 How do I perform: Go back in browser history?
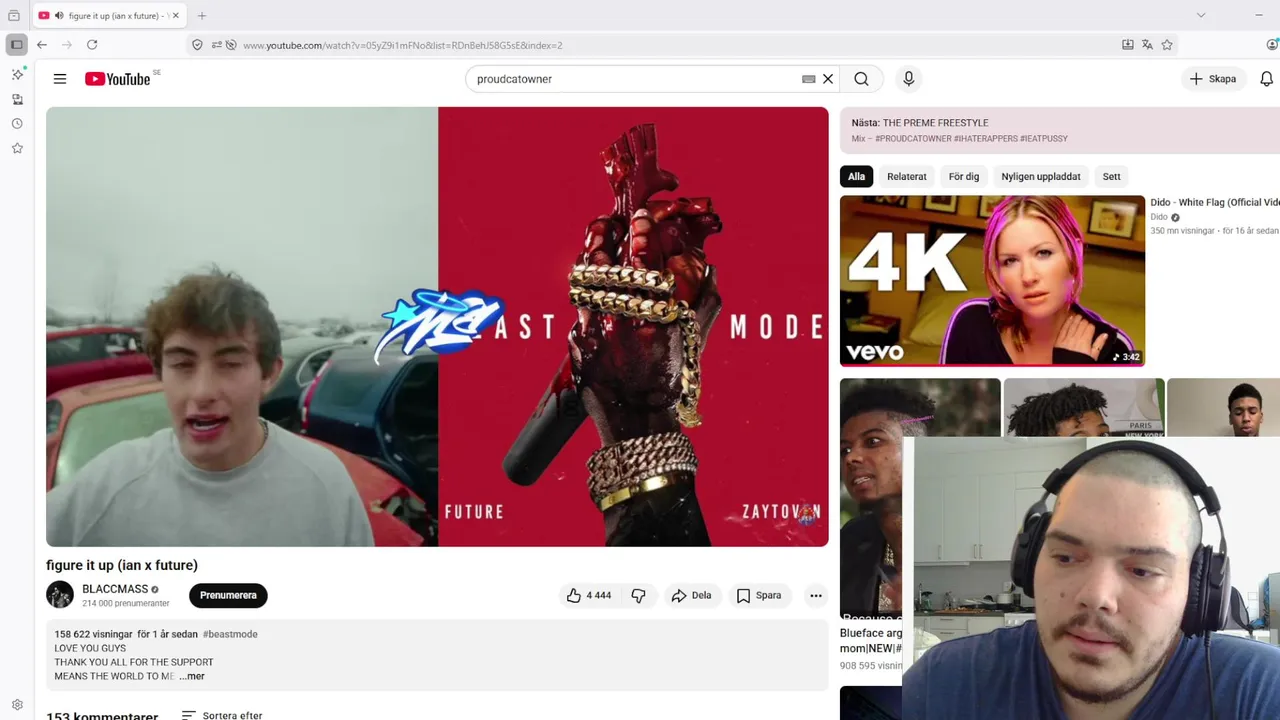click(x=42, y=45)
